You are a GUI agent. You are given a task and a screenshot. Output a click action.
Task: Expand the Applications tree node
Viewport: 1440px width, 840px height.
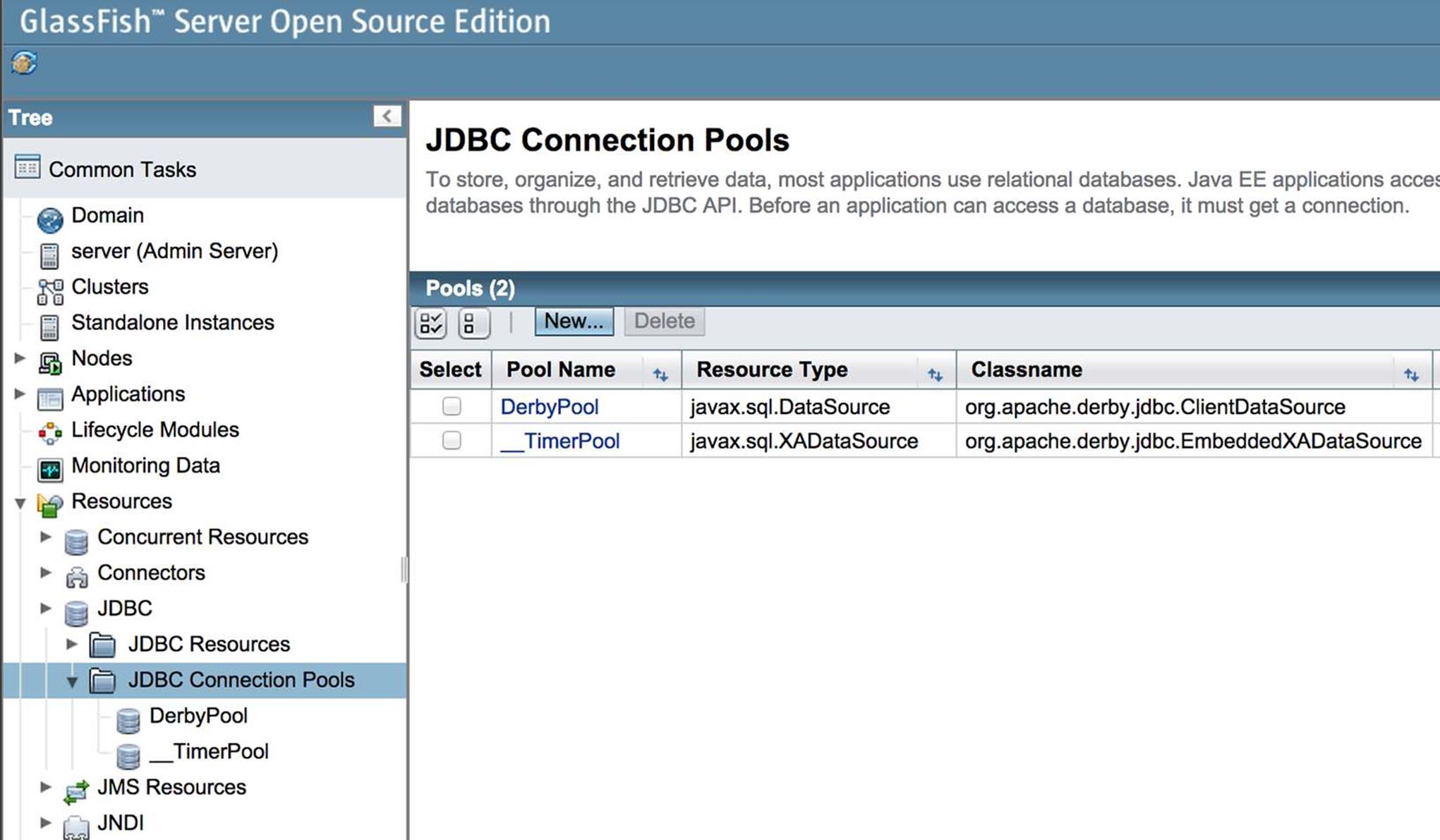click(x=20, y=394)
